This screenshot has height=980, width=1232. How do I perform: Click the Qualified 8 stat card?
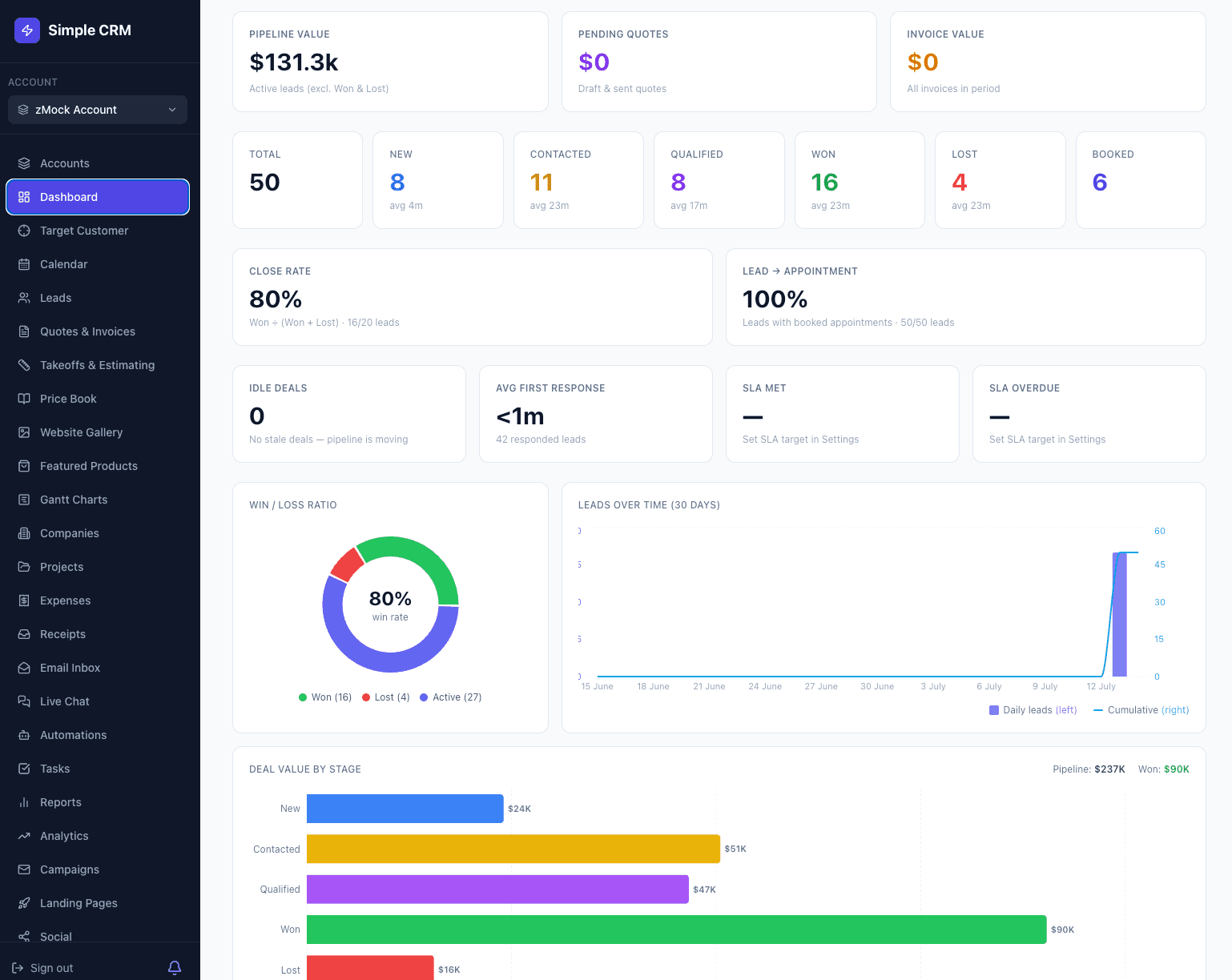coord(719,180)
